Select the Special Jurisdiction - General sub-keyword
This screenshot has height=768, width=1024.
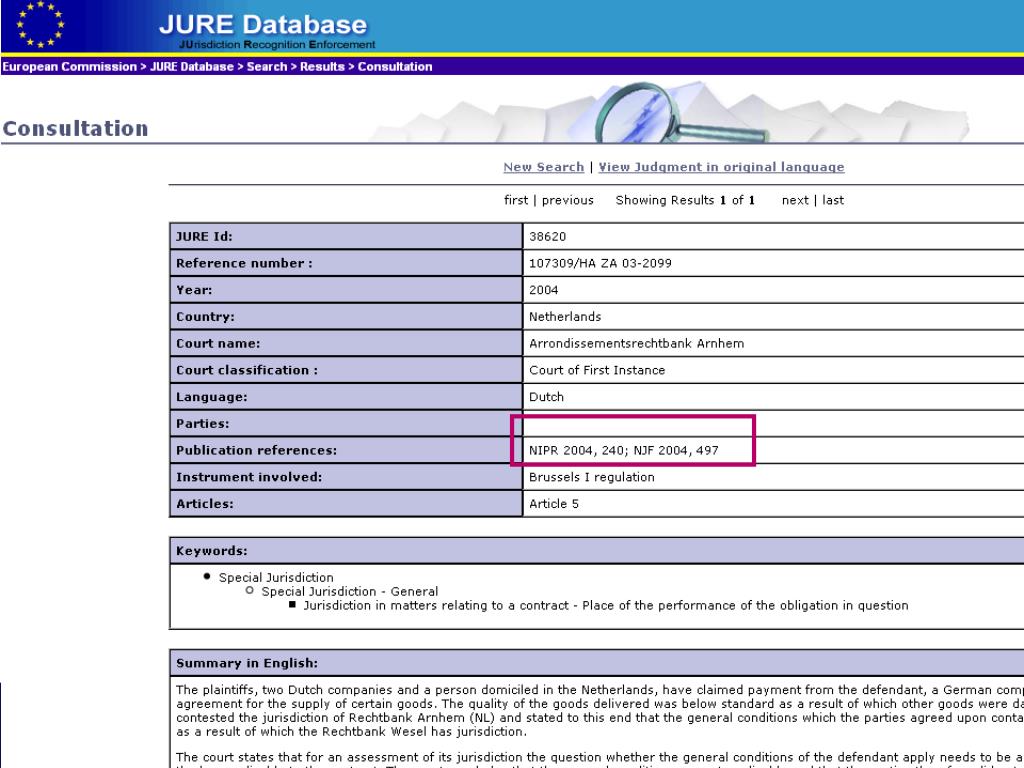[349, 591]
